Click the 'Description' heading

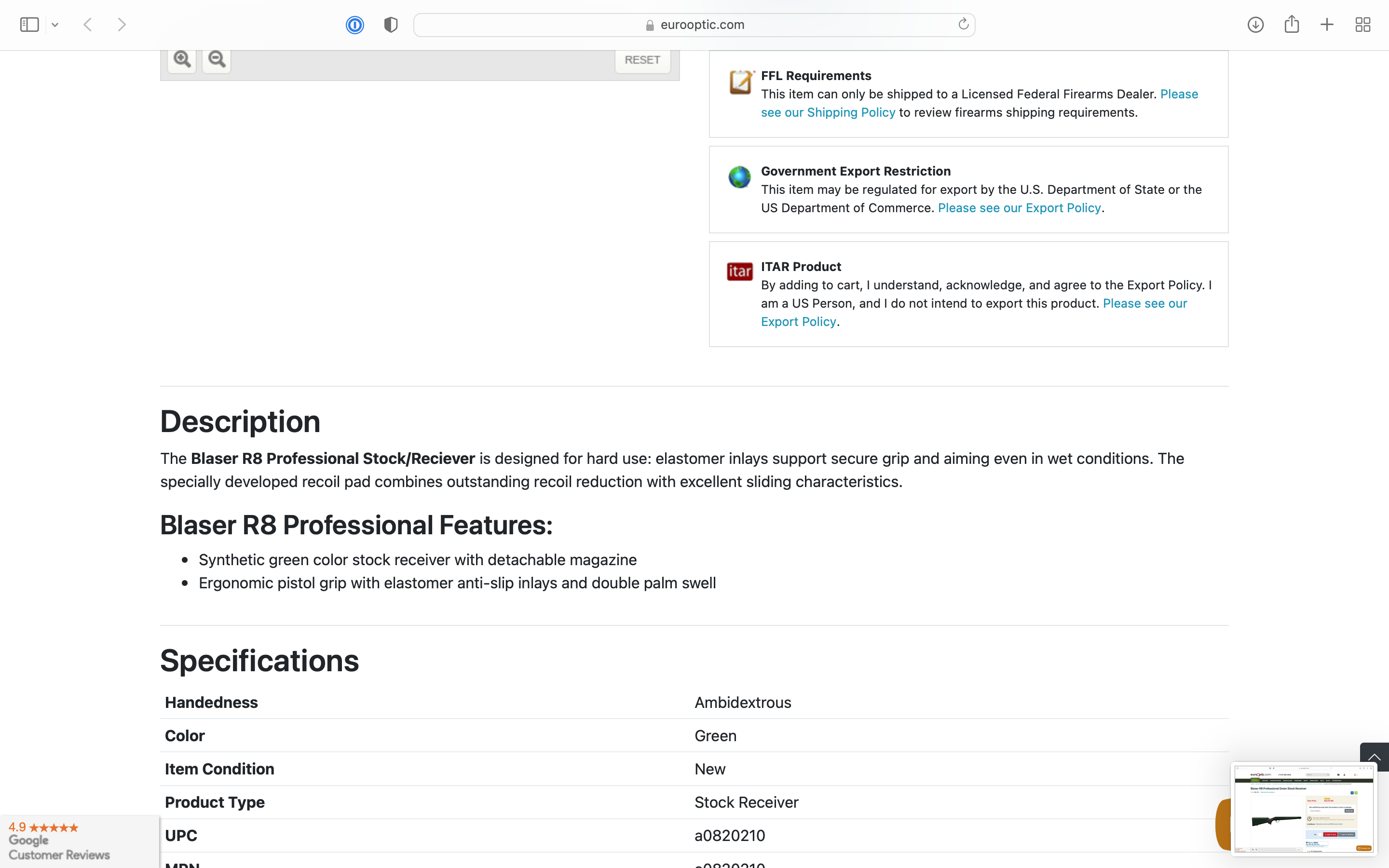click(x=240, y=421)
